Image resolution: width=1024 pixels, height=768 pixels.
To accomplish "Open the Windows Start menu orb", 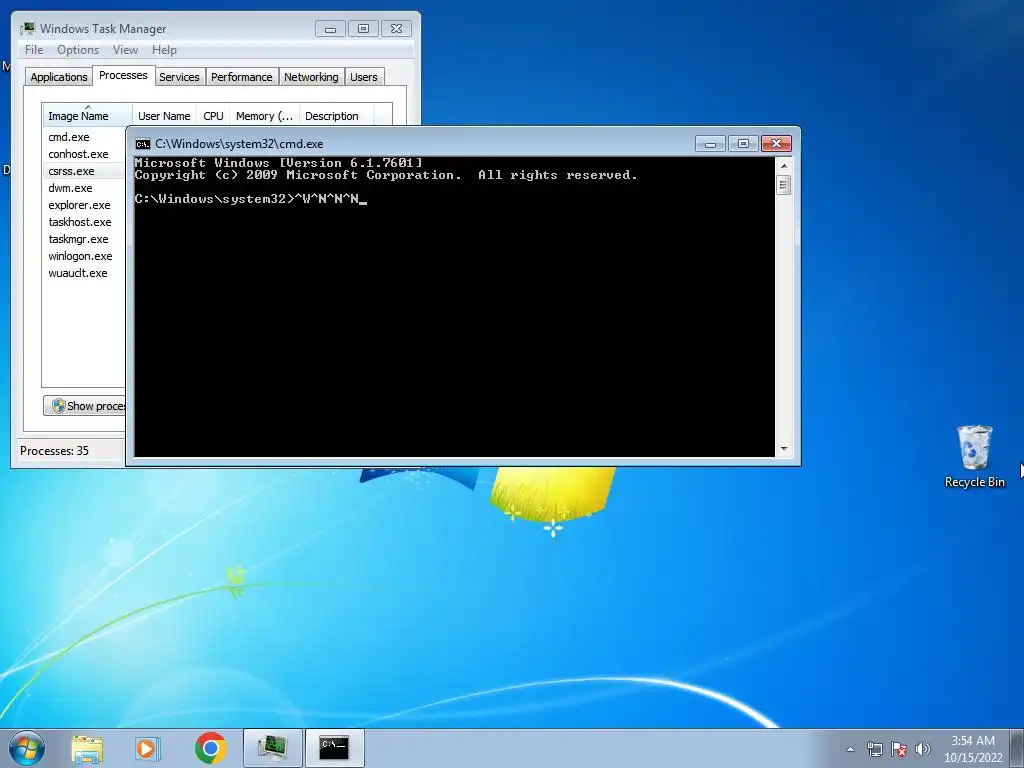I will coord(27,748).
